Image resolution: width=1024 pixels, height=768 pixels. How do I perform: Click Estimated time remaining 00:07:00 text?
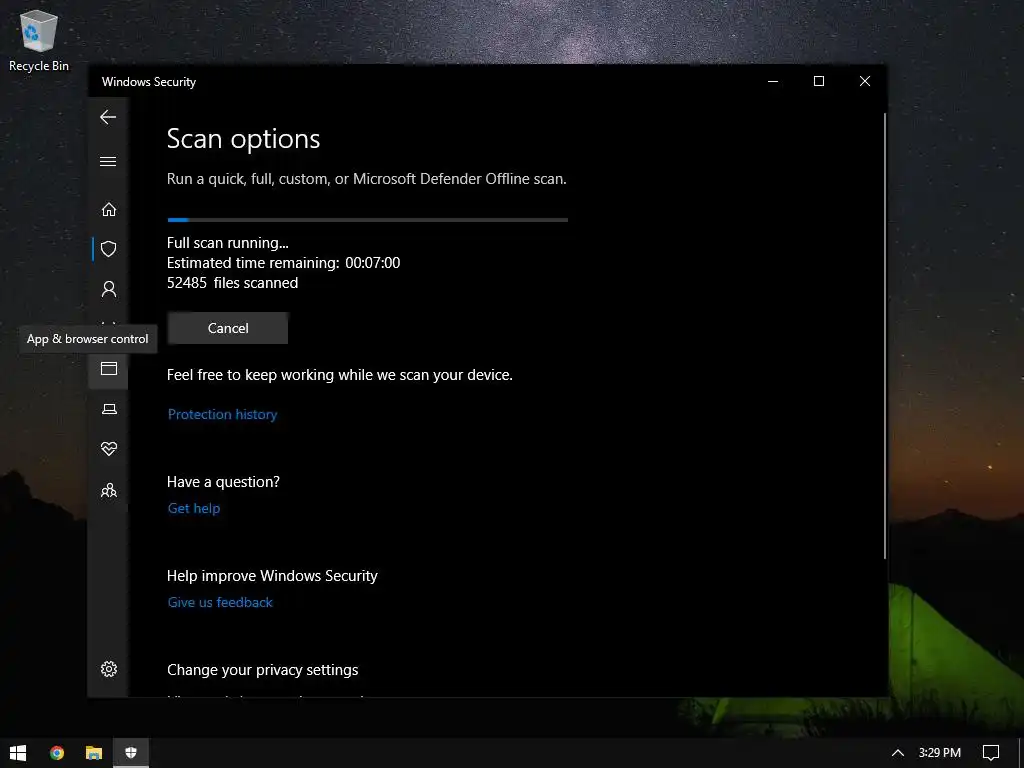pos(283,263)
